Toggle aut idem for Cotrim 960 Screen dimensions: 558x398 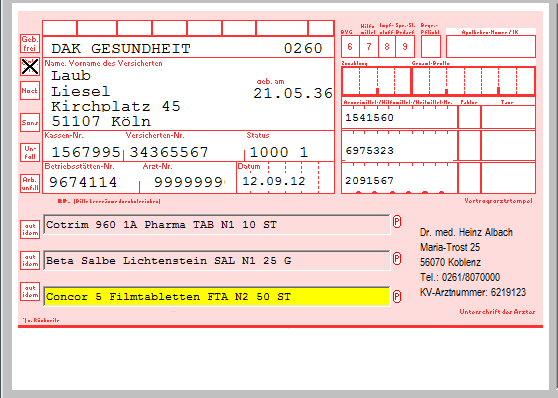pos(30,230)
